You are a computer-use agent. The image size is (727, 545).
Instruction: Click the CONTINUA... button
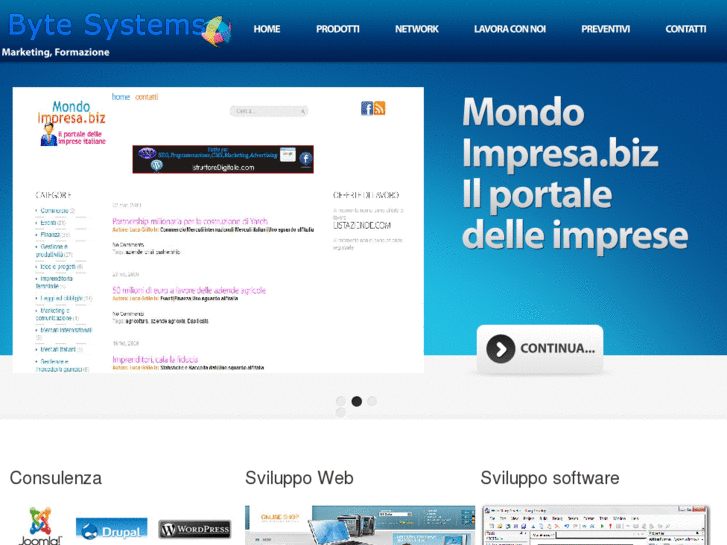click(540, 349)
